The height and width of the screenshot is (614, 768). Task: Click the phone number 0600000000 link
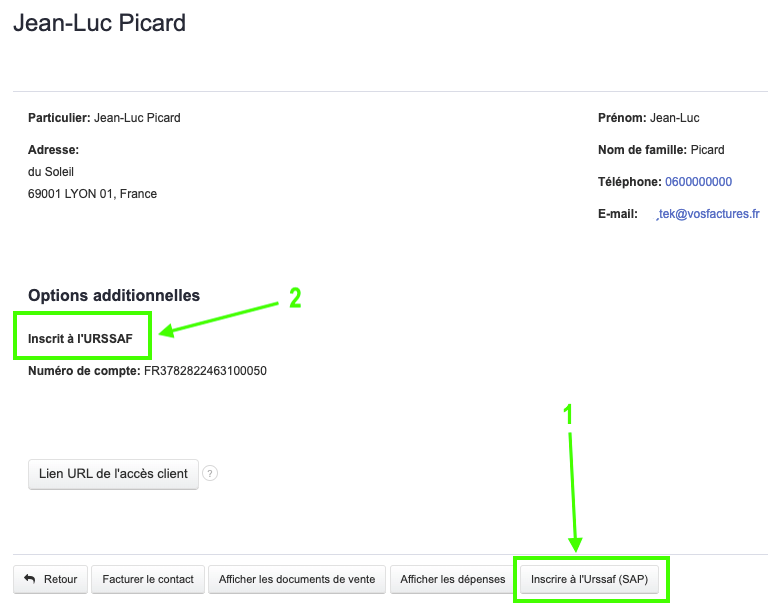pyautogui.click(x=698, y=182)
